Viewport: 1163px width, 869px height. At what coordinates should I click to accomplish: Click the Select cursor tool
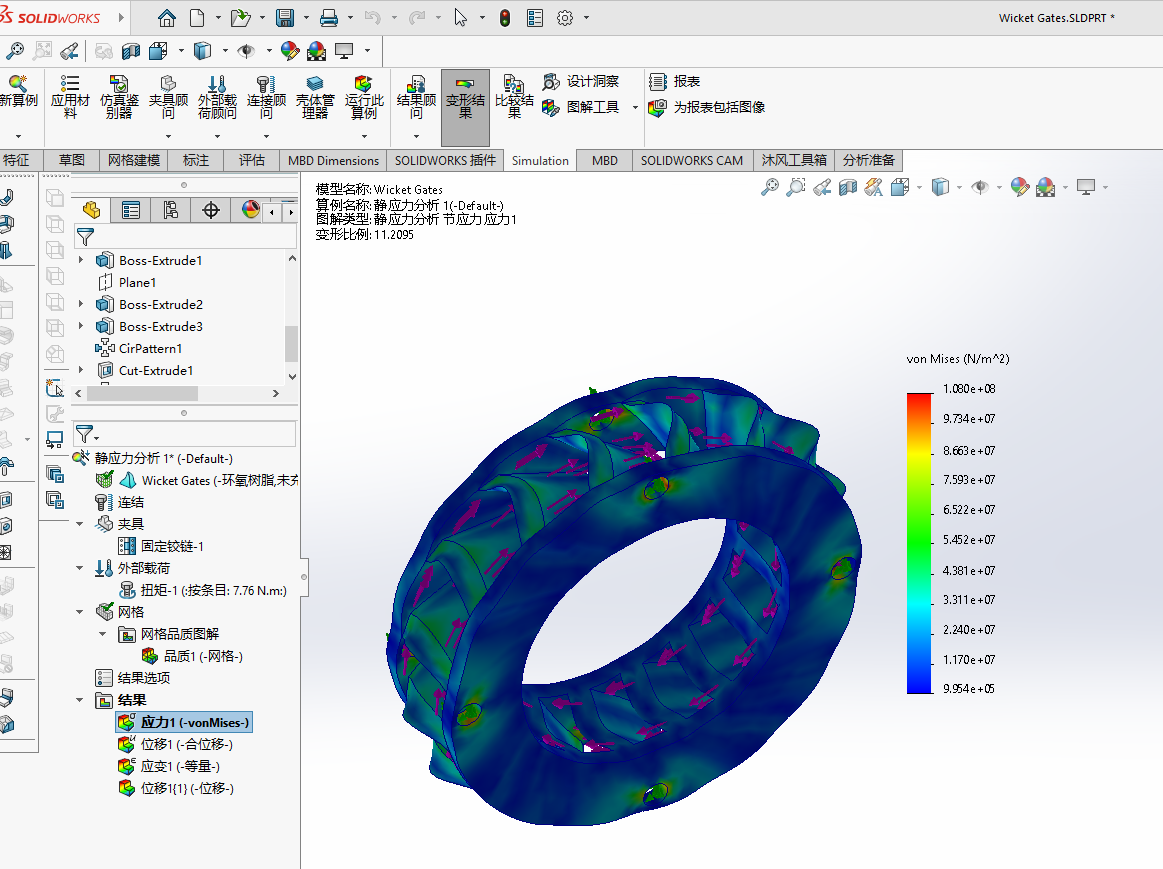(x=461, y=18)
